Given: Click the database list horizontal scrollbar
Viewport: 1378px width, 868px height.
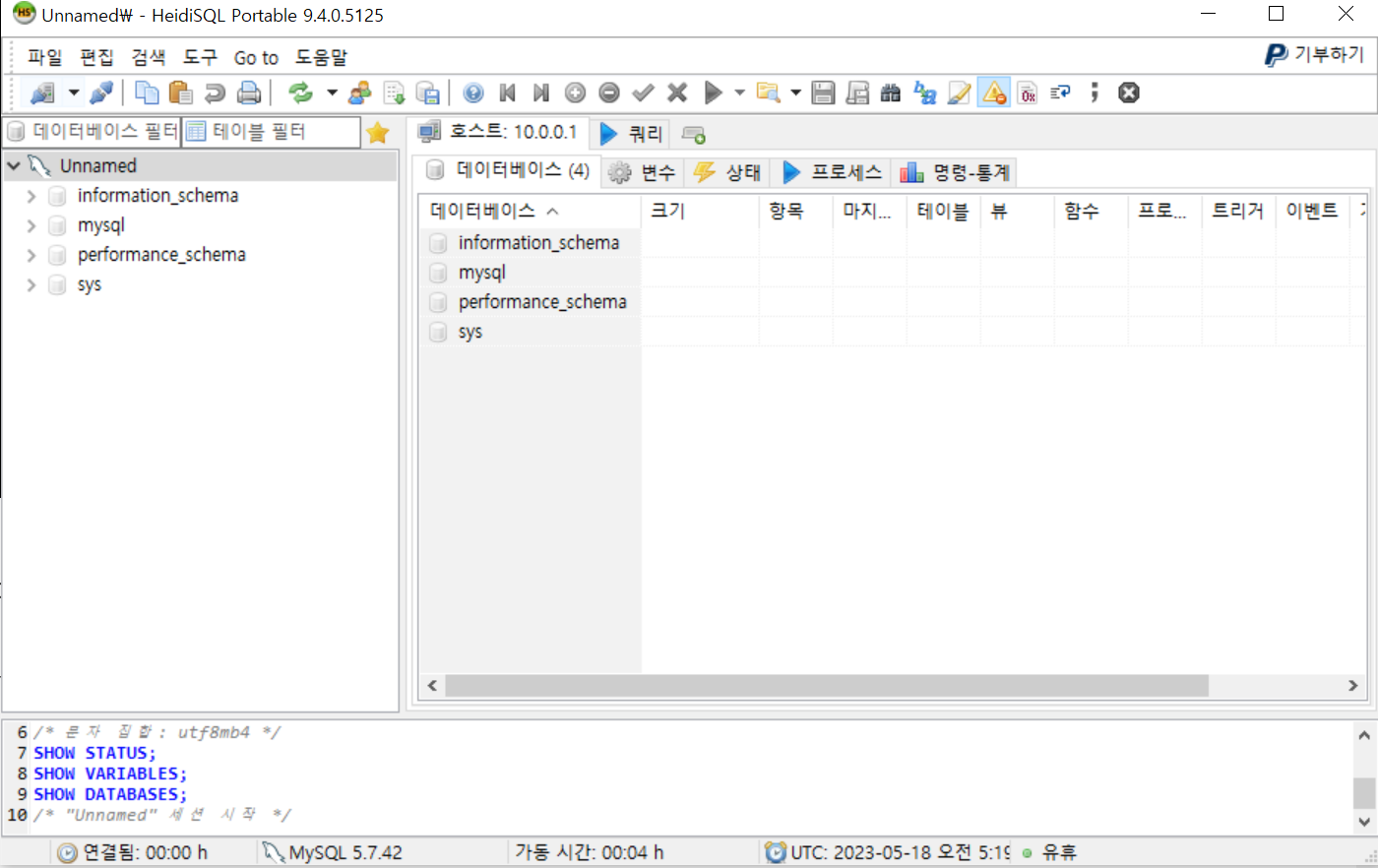Looking at the screenshot, I should tap(826, 686).
